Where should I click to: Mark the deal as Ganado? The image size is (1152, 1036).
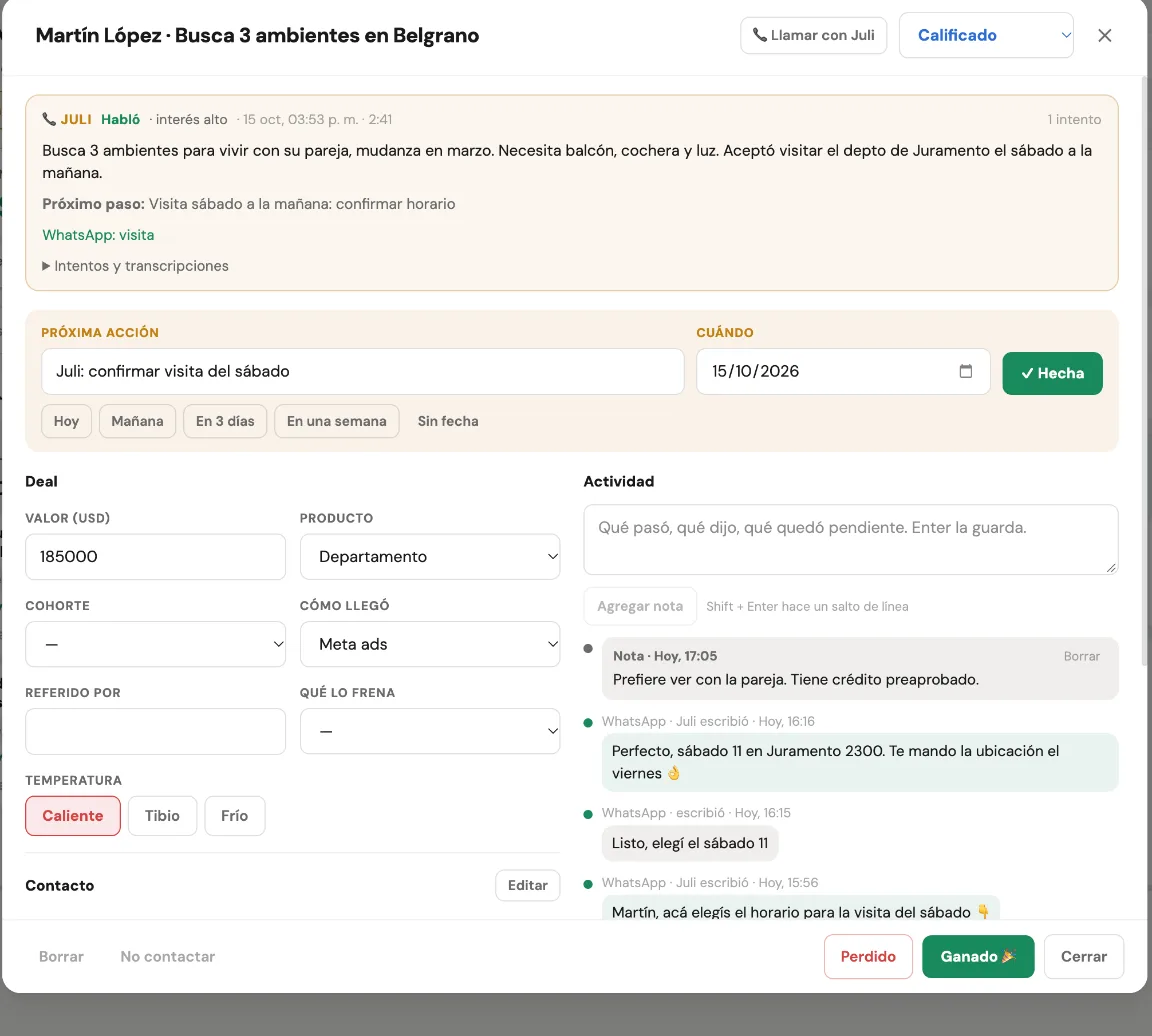point(978,957)
